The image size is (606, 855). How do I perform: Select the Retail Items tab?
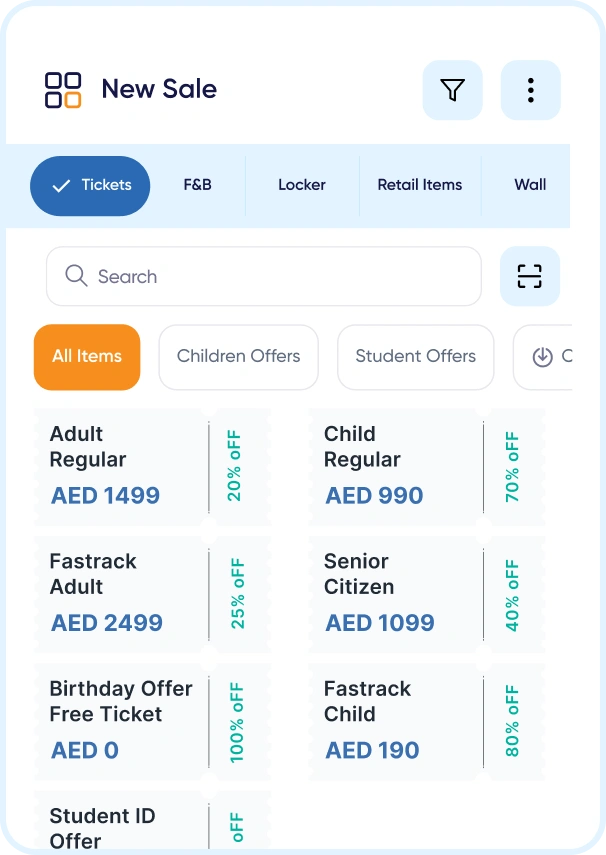click(x=419, y=185)
